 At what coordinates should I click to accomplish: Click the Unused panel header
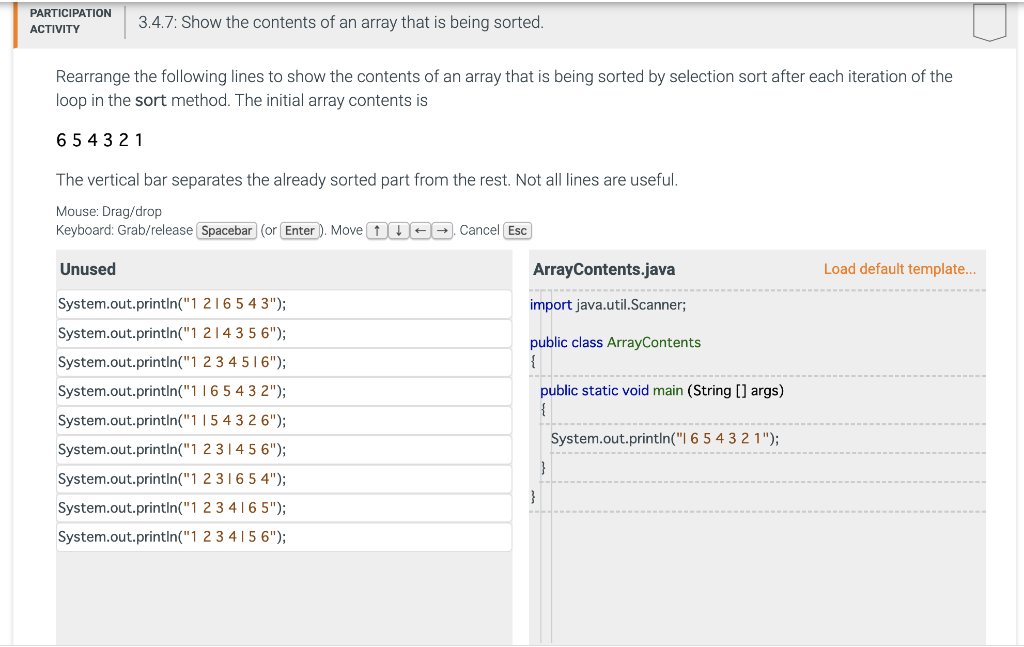(86, 269)
